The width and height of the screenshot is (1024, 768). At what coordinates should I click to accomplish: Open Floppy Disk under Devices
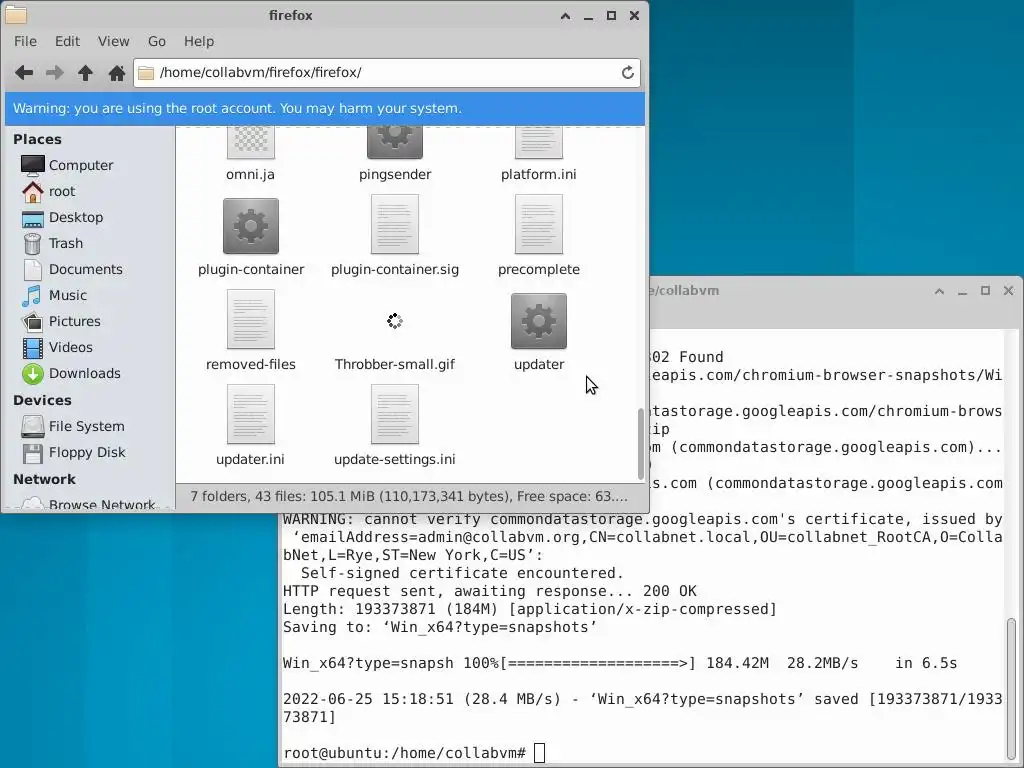point(89,453)
